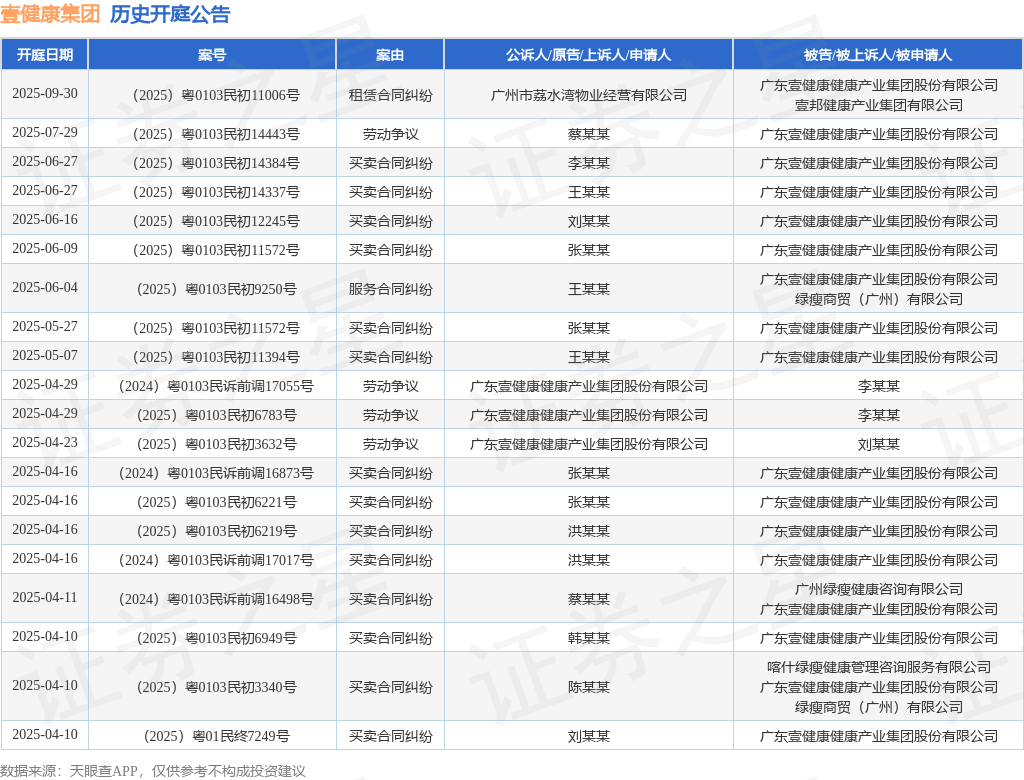Select case number 粤0103民初11394号
Viewport: 1024px width, 780px height.
coord(216,357)
